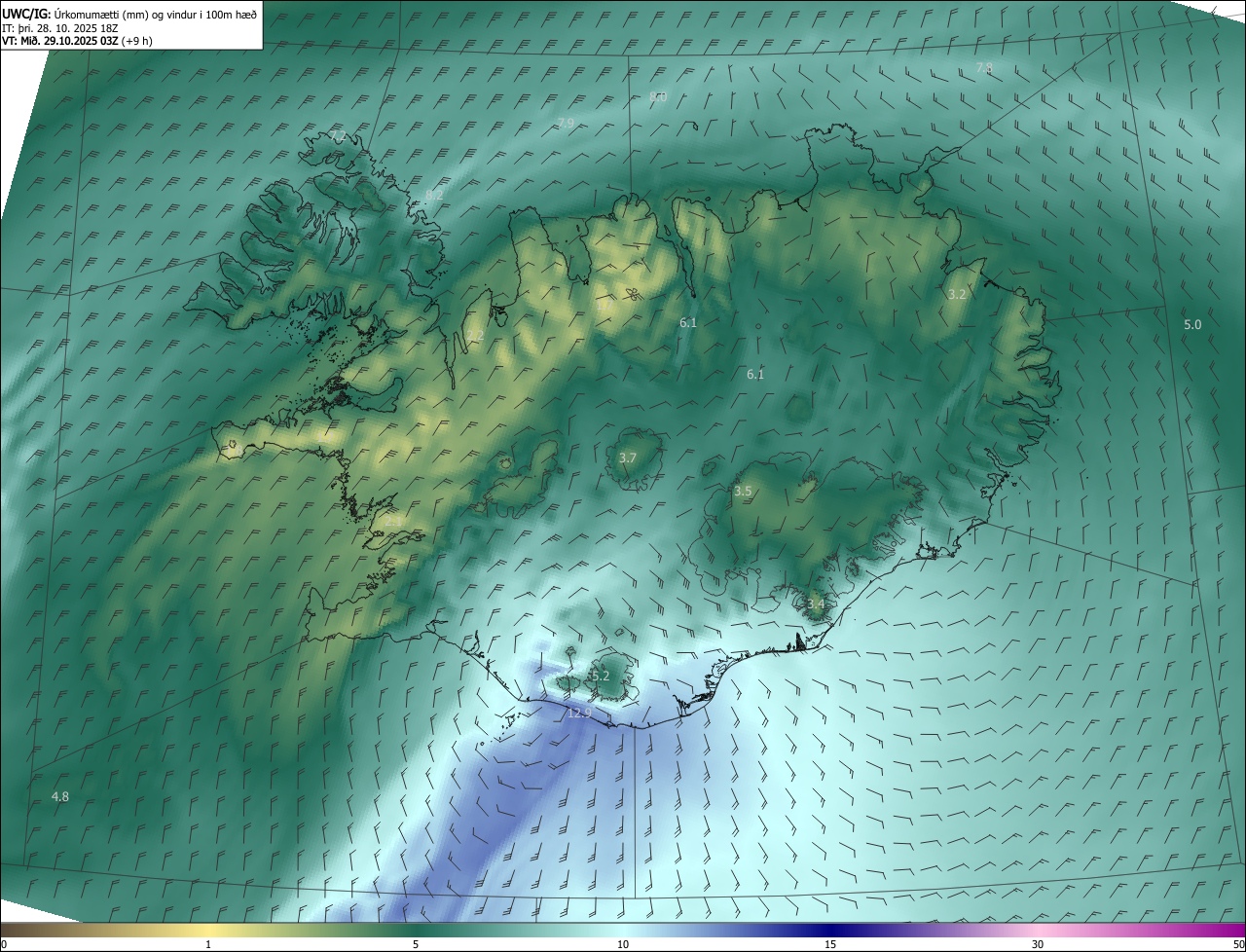Click the 2.1 value label on the map
The image size is (1246, 952).
[x=392, y=521]
